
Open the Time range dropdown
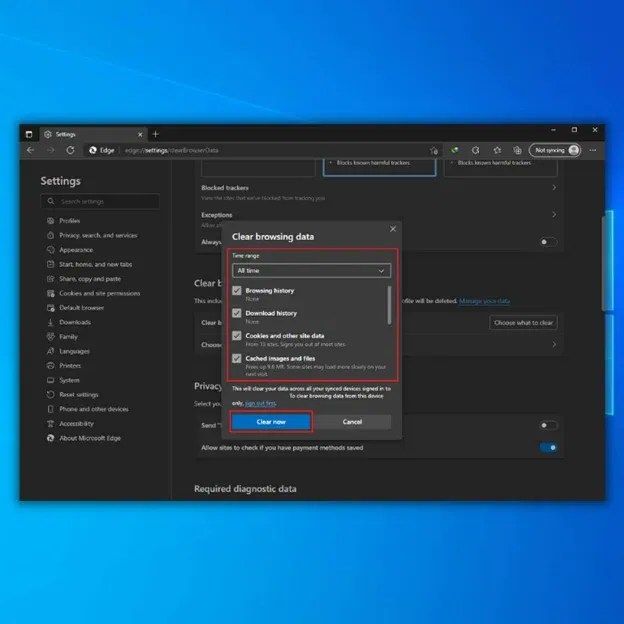tap(311, 271)
